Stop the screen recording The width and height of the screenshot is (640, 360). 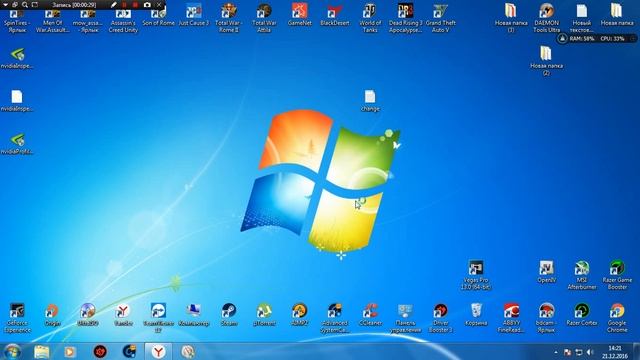(x=136, y=5)
